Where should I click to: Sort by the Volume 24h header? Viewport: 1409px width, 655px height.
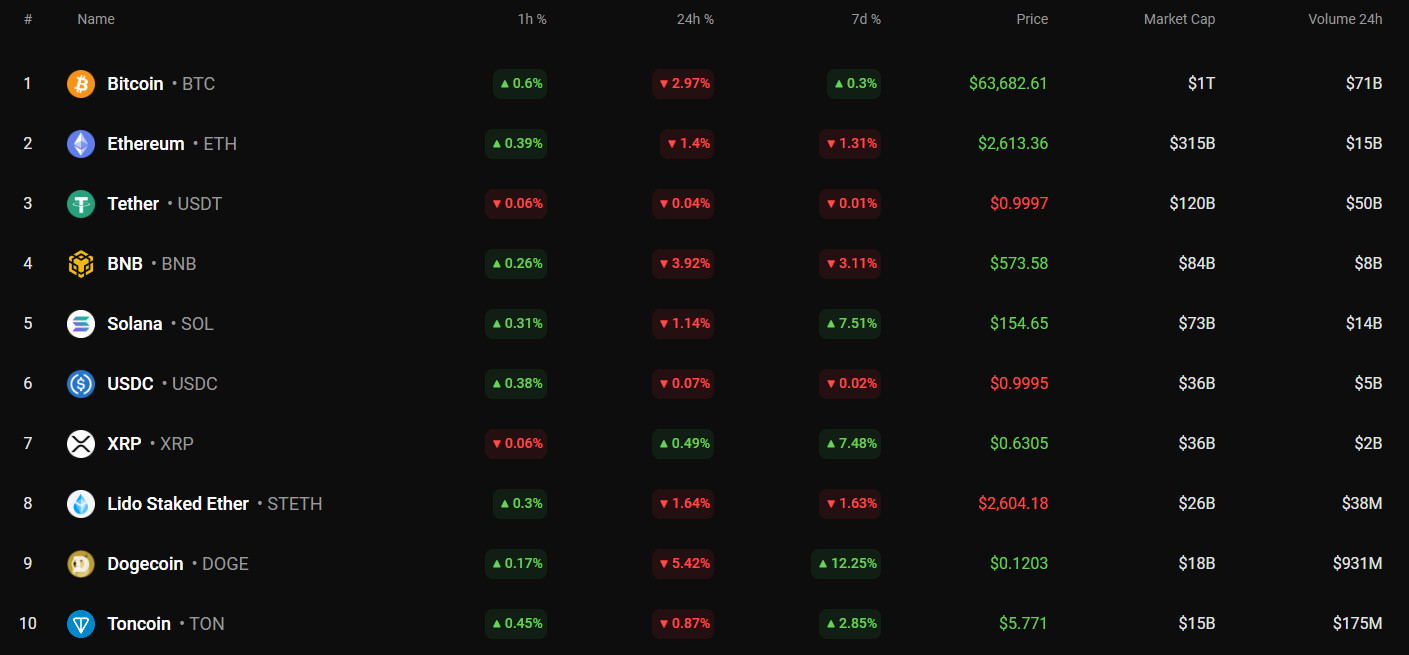pos(1345,19)
